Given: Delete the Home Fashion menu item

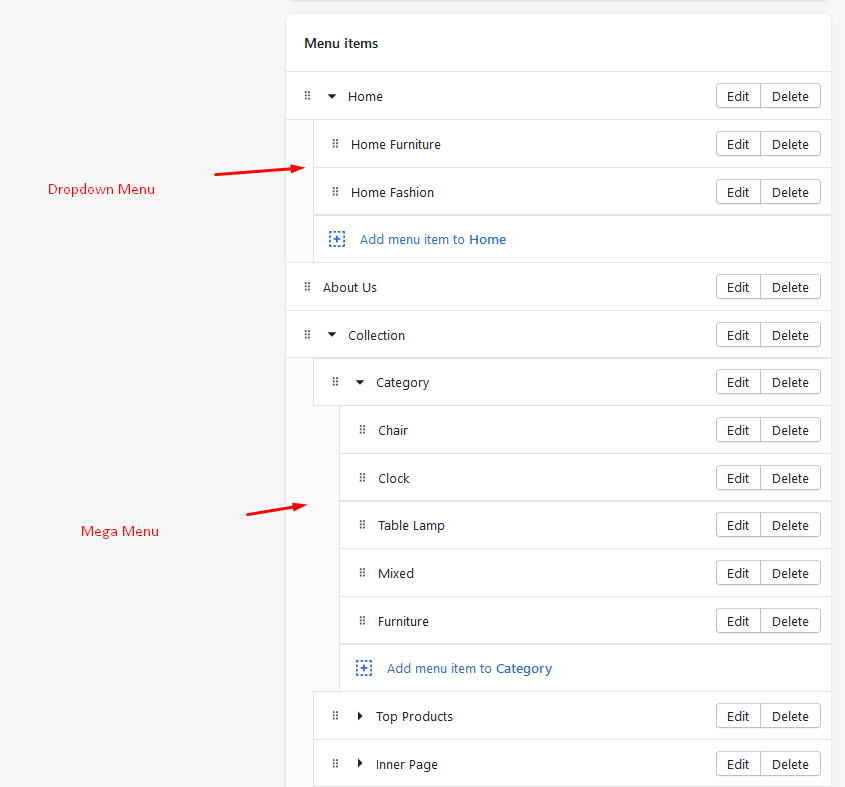Looking at the screenshot, I should tap(790, 192).
